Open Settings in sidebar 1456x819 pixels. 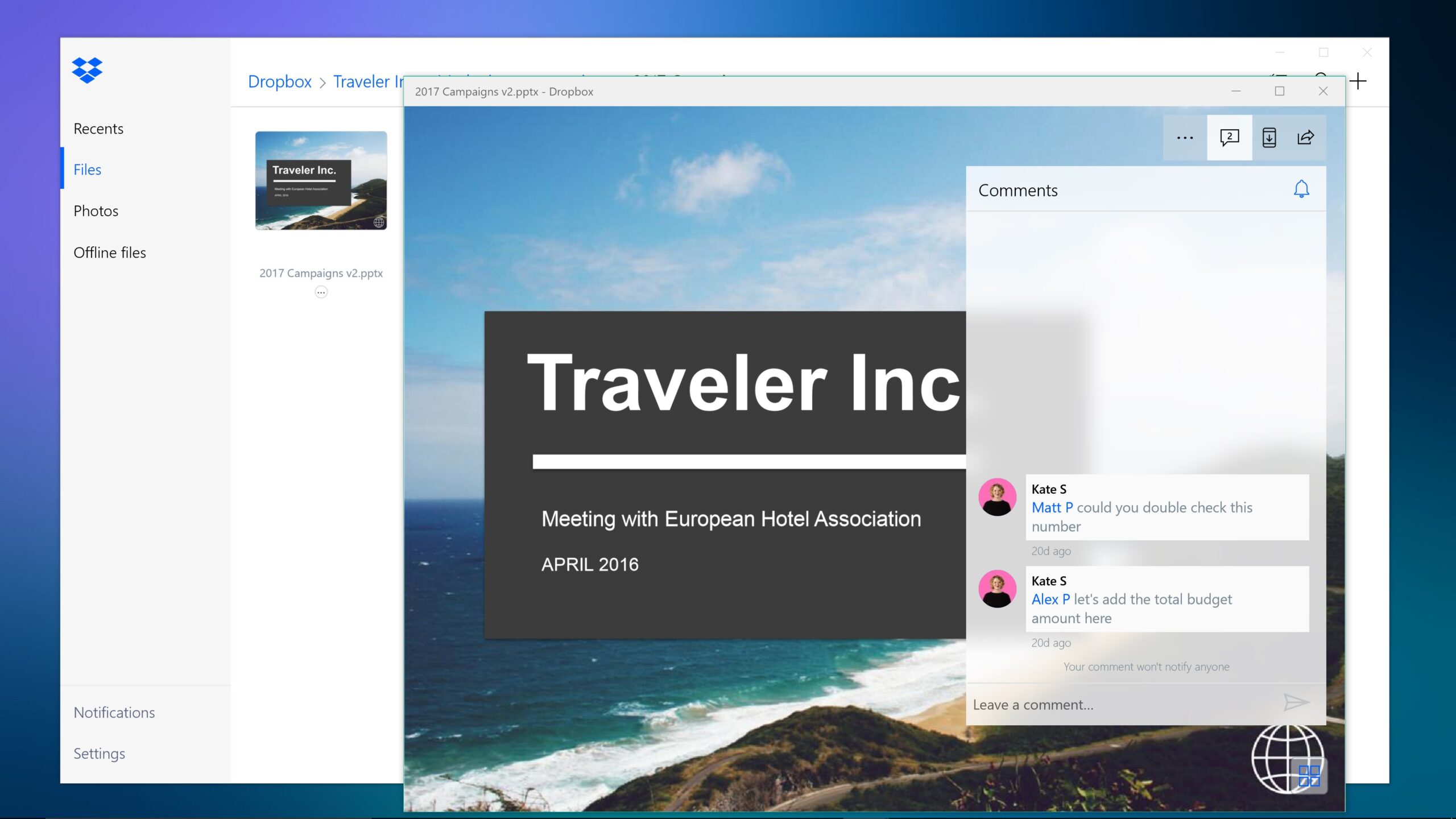pyautogui.click(x=99, y=752)
